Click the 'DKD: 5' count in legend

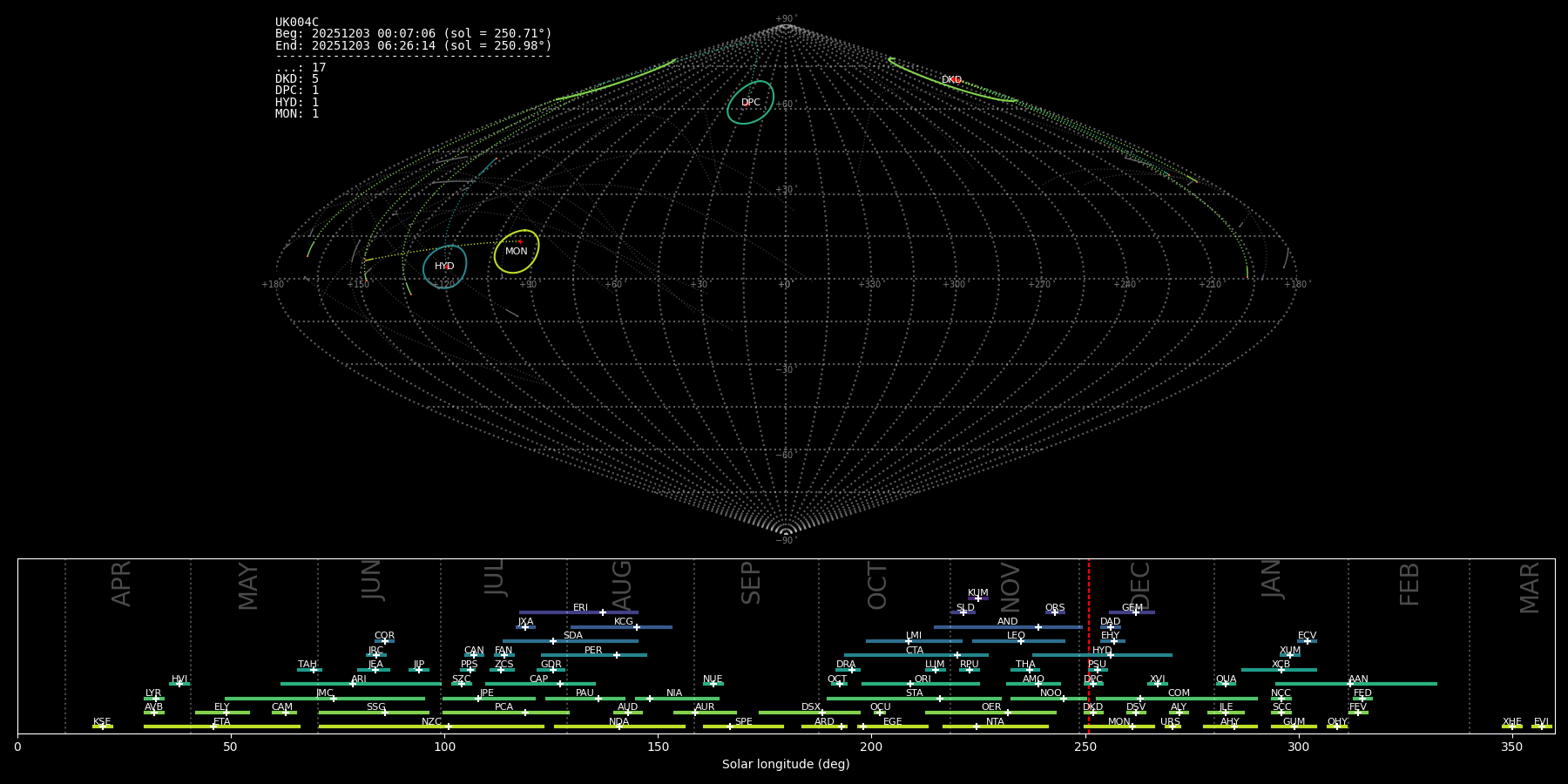click(x=297, y=79)
